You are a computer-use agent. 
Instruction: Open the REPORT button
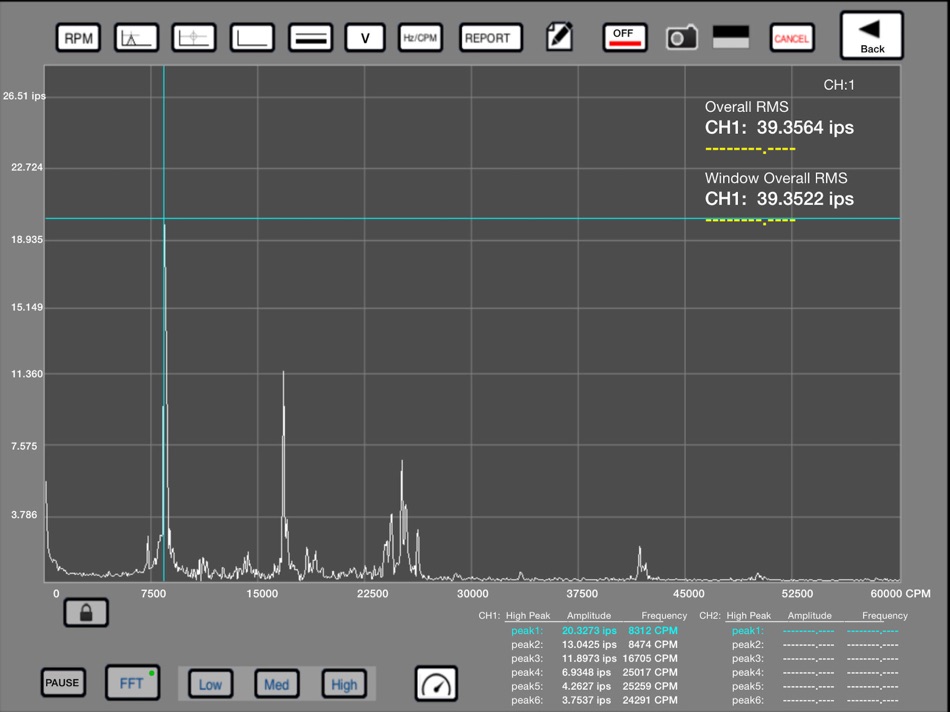click(x=491, y=38)
